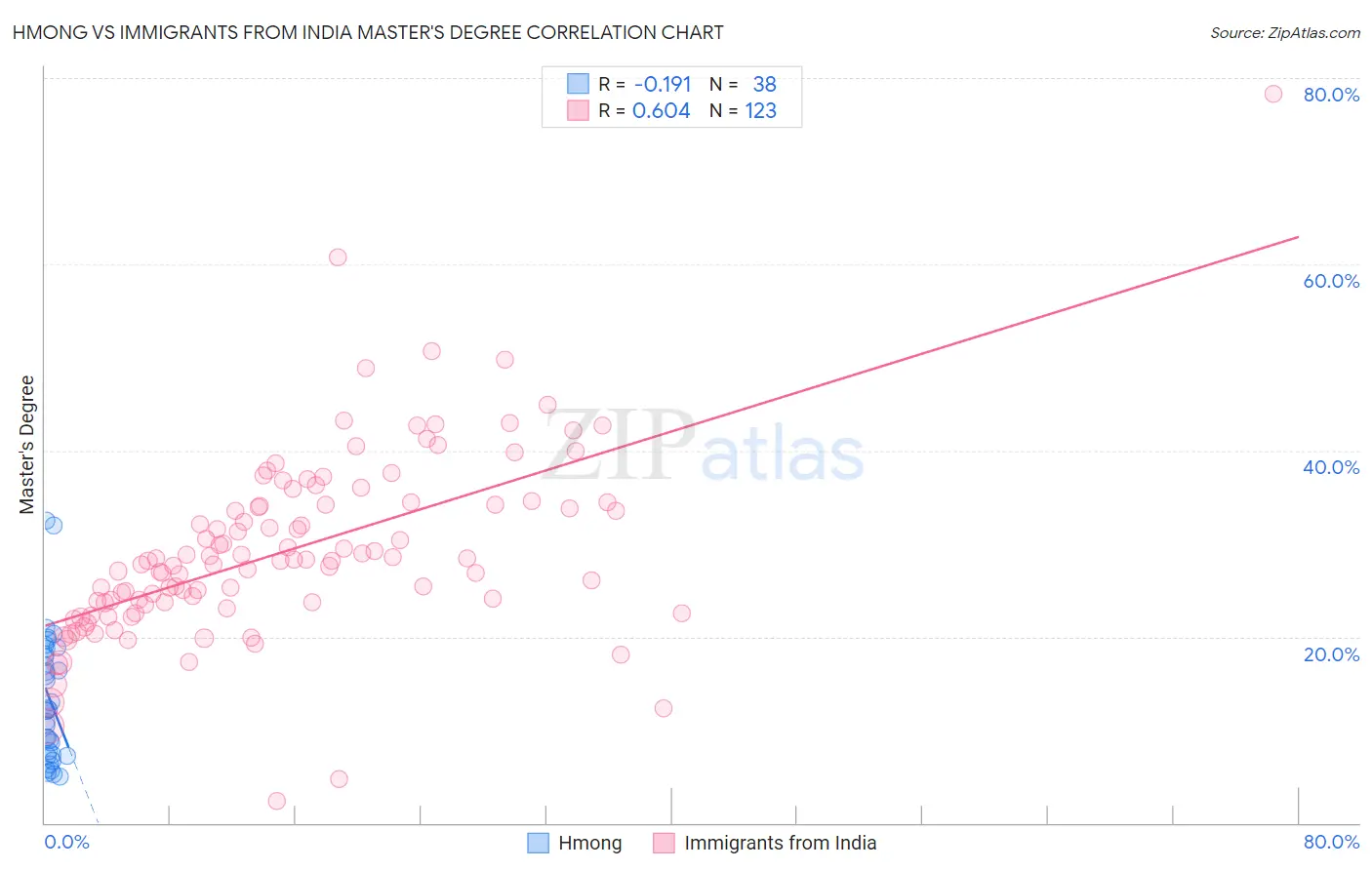Click the outlier pink point near 80.0%
Screen dimensions: 1372x870
[x=1272, y=94]
